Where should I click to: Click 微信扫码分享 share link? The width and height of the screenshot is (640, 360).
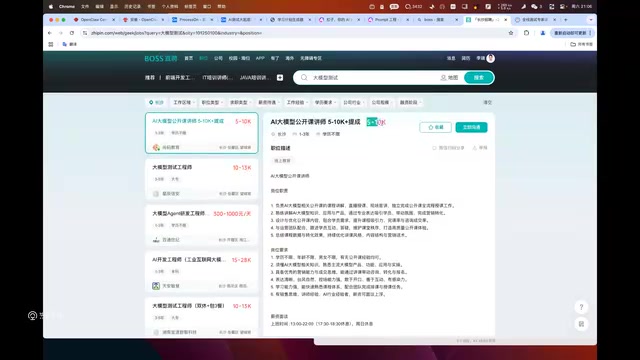point(448,148)
